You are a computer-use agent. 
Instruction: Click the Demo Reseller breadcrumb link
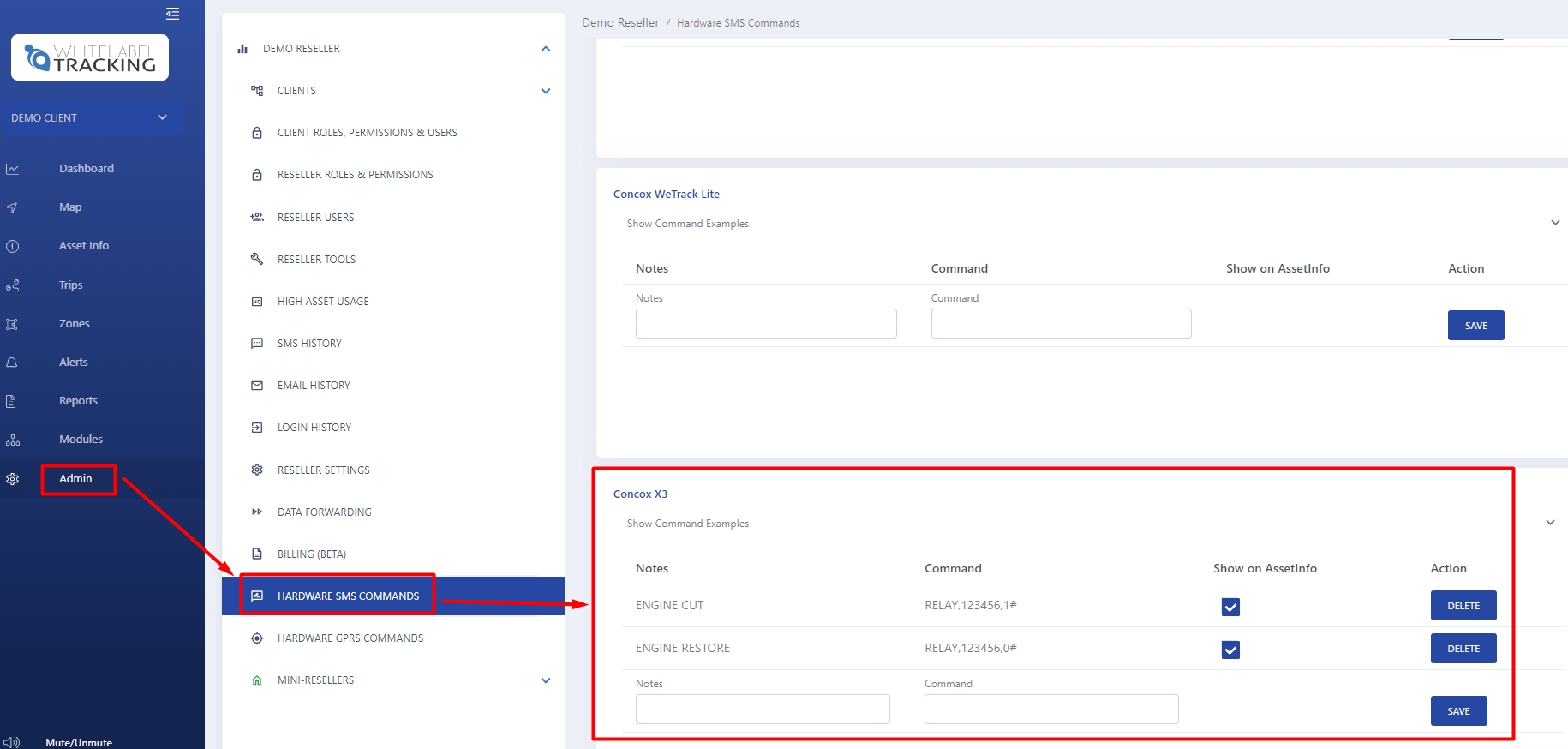(x=620, y=22)
